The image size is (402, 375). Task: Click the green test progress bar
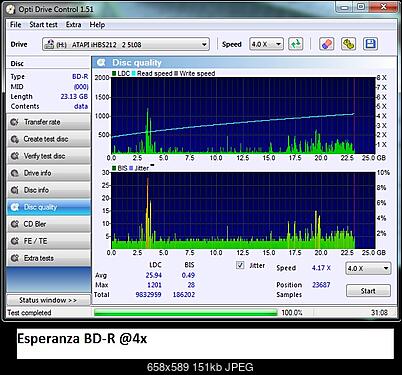[x=186, y=313]
